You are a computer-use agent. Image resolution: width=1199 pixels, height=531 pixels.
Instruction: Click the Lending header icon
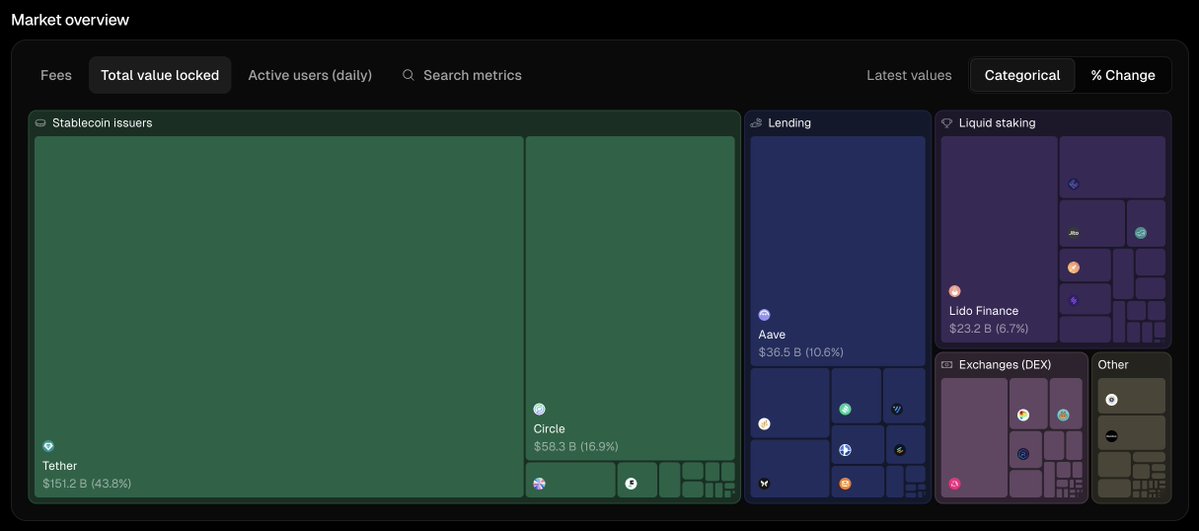pos(756,123)
